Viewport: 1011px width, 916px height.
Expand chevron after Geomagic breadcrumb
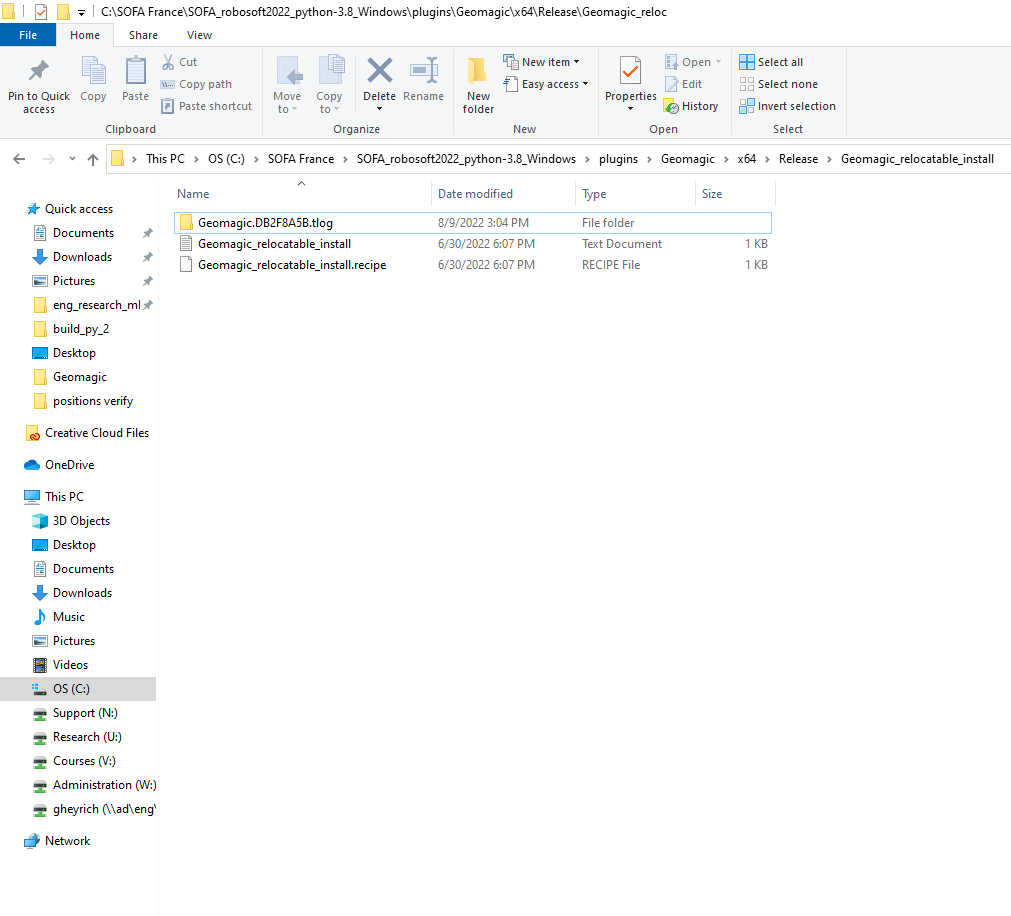coord(726,159)
